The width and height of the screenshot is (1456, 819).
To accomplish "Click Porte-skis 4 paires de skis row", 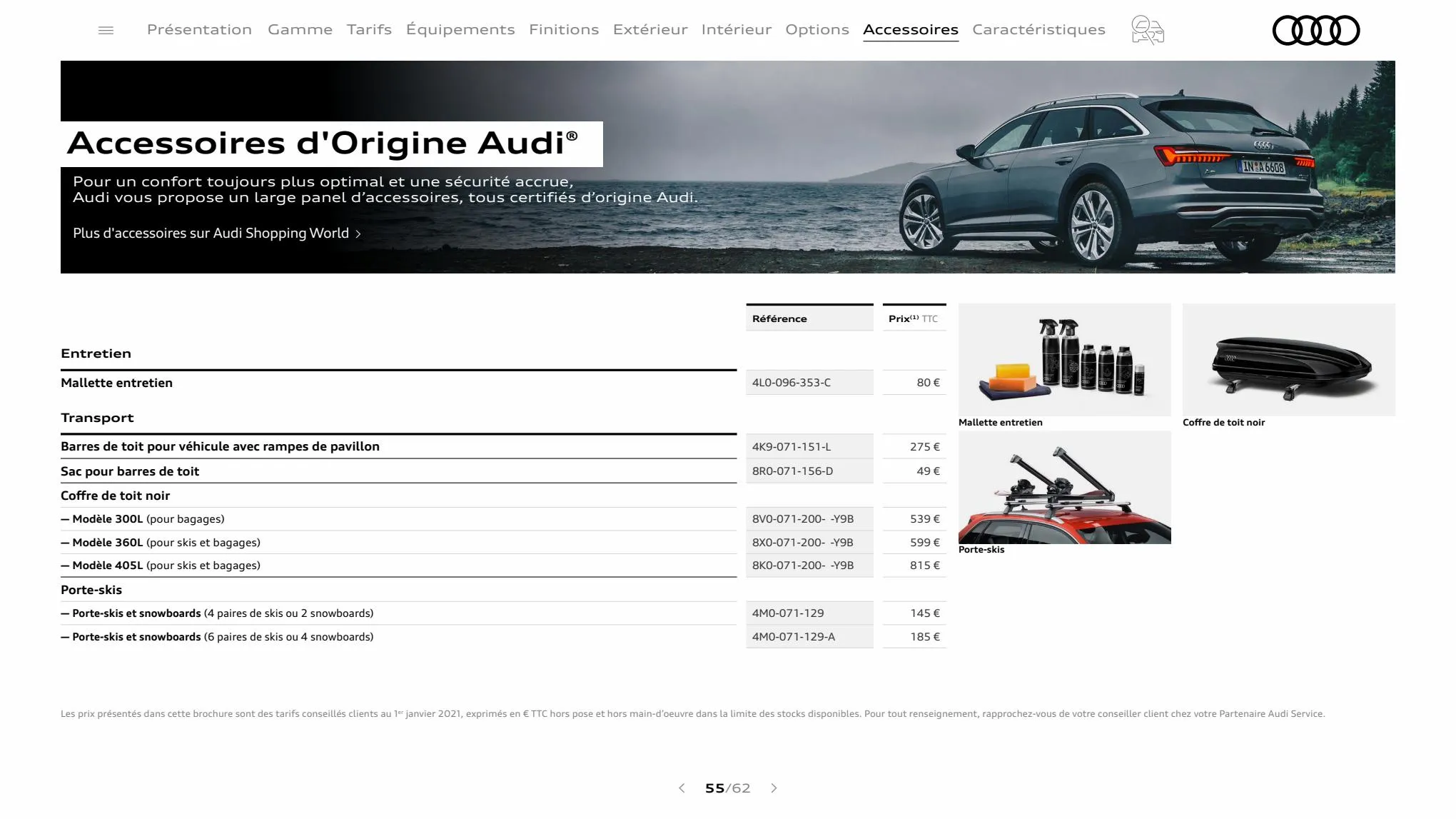I will point(398,613).
